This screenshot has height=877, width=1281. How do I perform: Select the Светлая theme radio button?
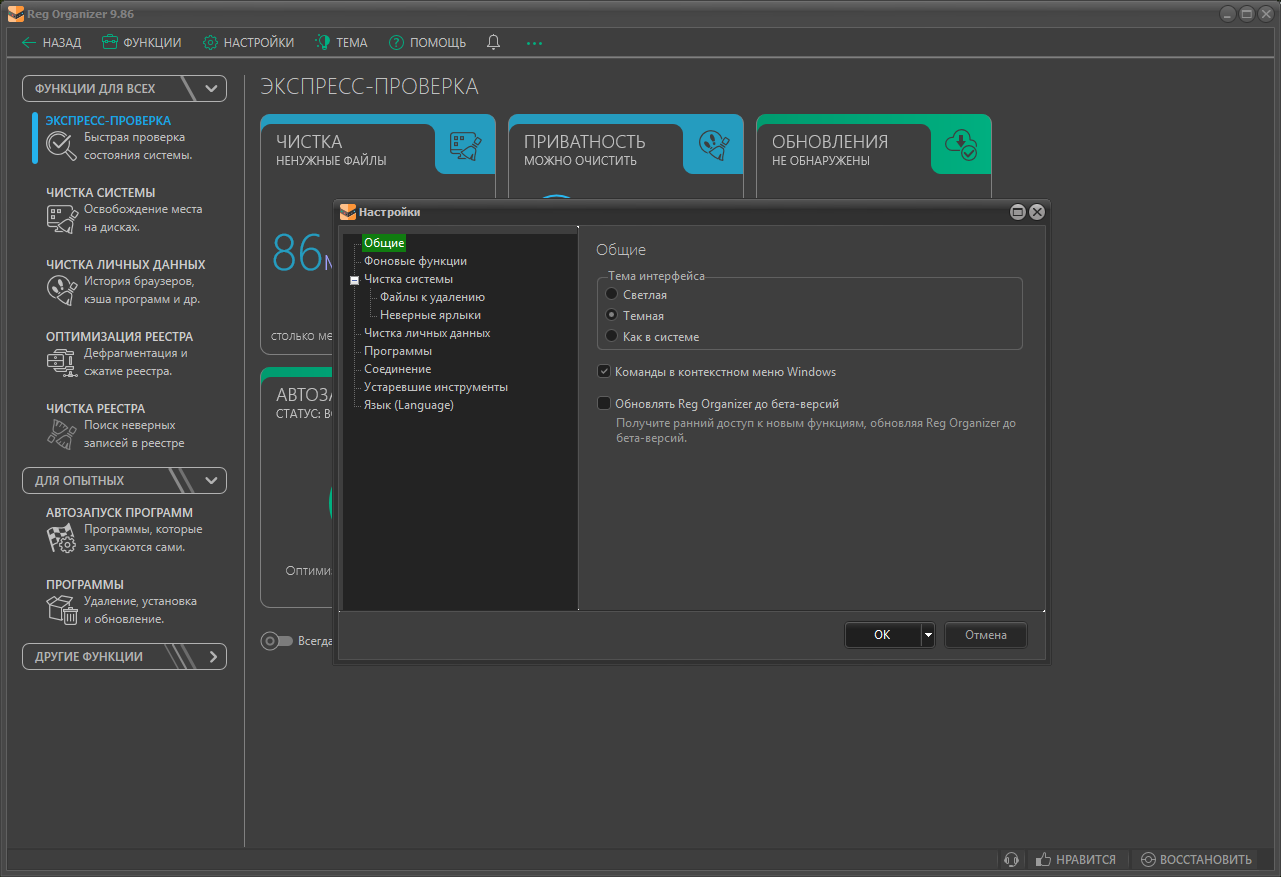click(x=612, y=295)
